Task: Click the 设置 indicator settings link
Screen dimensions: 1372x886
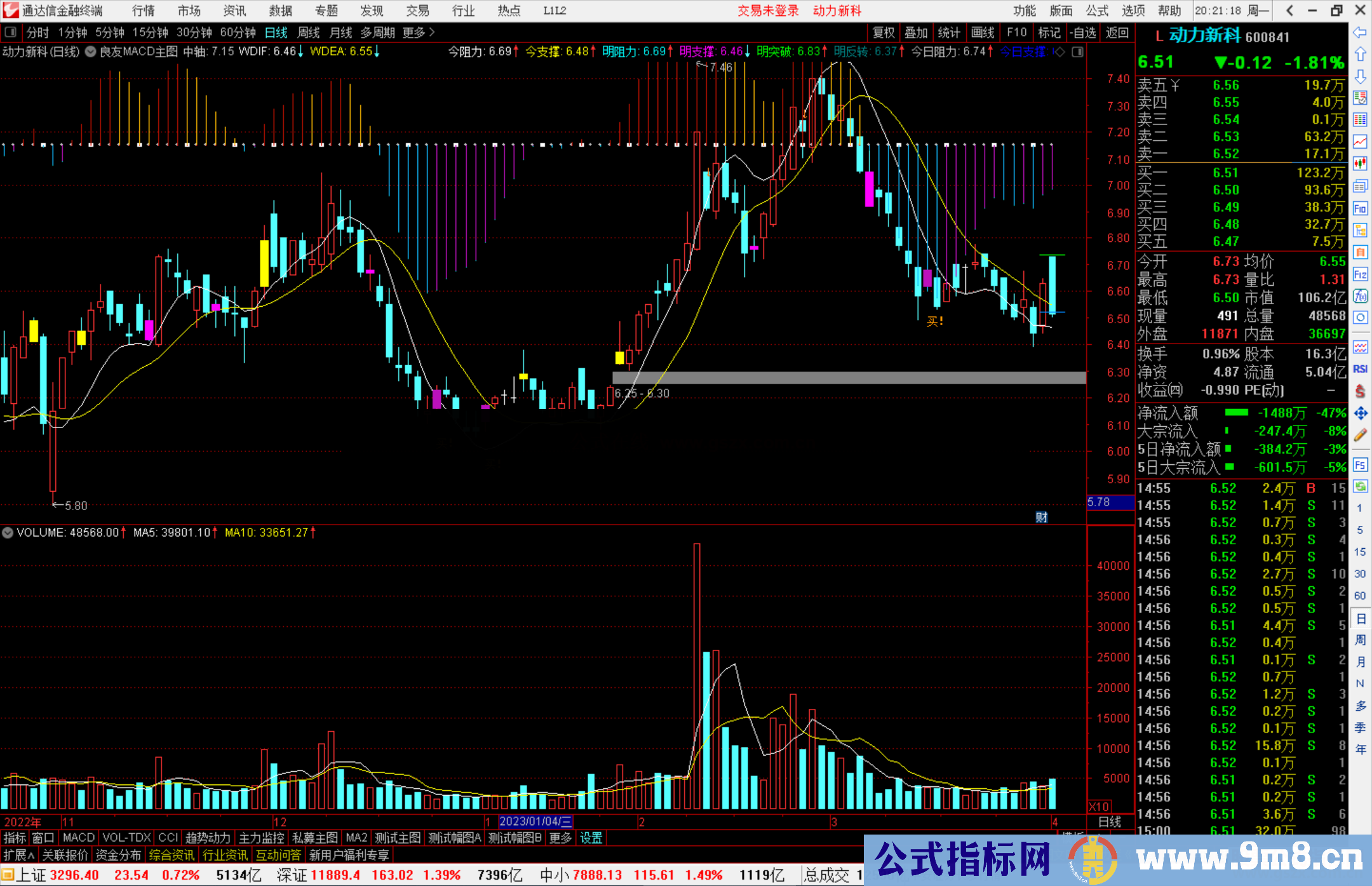Action: coord(591,838)
